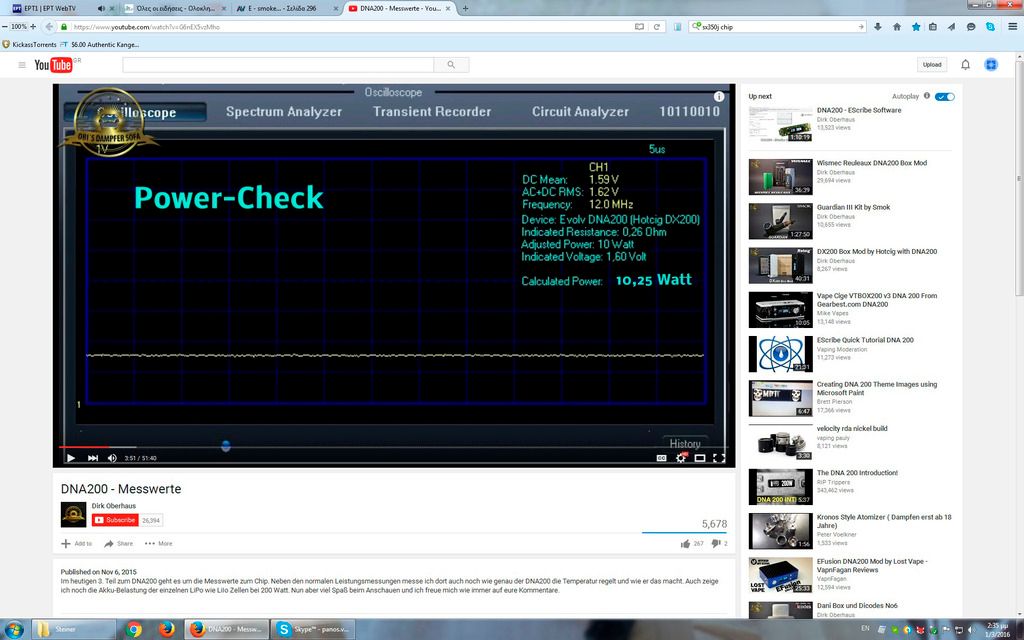This screenshot has width=1024, height=640.
Task: Toggle closed captions on the player
Action: tap(661, 458)
